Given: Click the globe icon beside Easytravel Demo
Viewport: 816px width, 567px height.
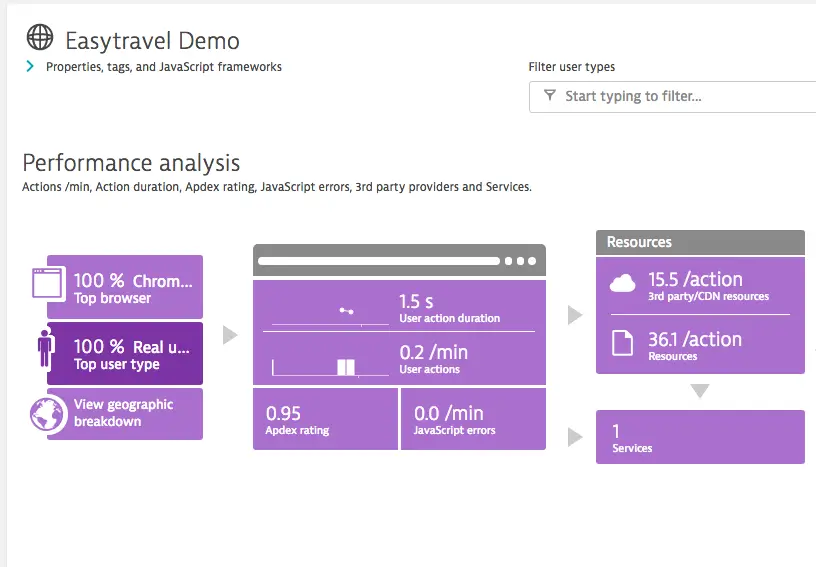Looking at the screenshot, I should (40, 37).
